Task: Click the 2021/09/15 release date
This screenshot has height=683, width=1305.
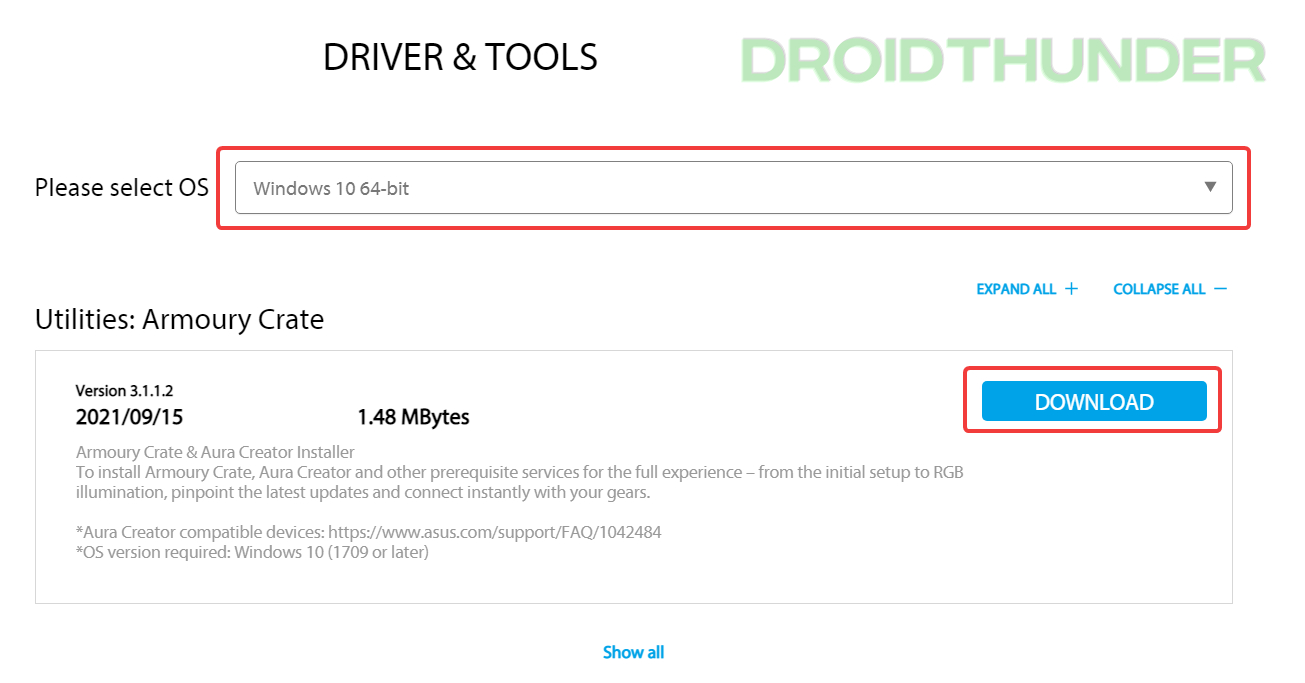Action: 129,417
